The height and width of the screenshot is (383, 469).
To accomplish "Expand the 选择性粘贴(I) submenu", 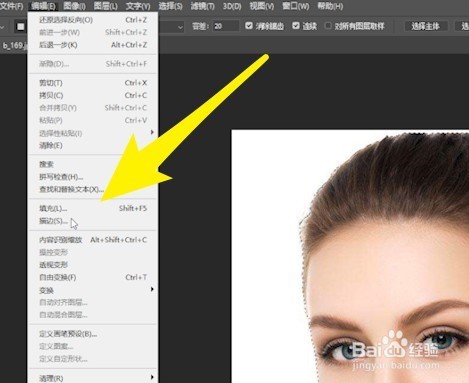I will 93,133.
